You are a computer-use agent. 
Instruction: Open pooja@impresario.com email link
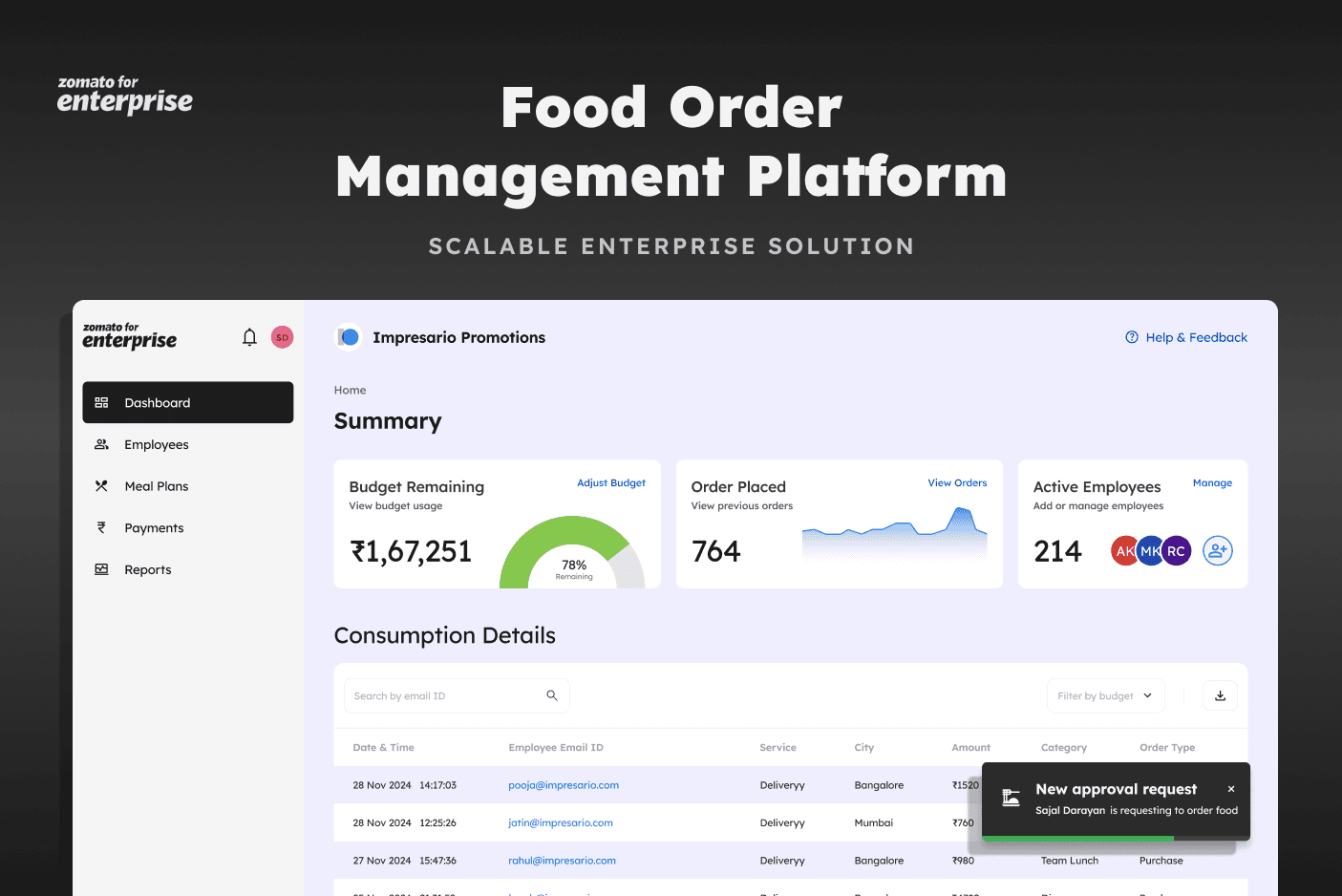(x=564, y=785)
